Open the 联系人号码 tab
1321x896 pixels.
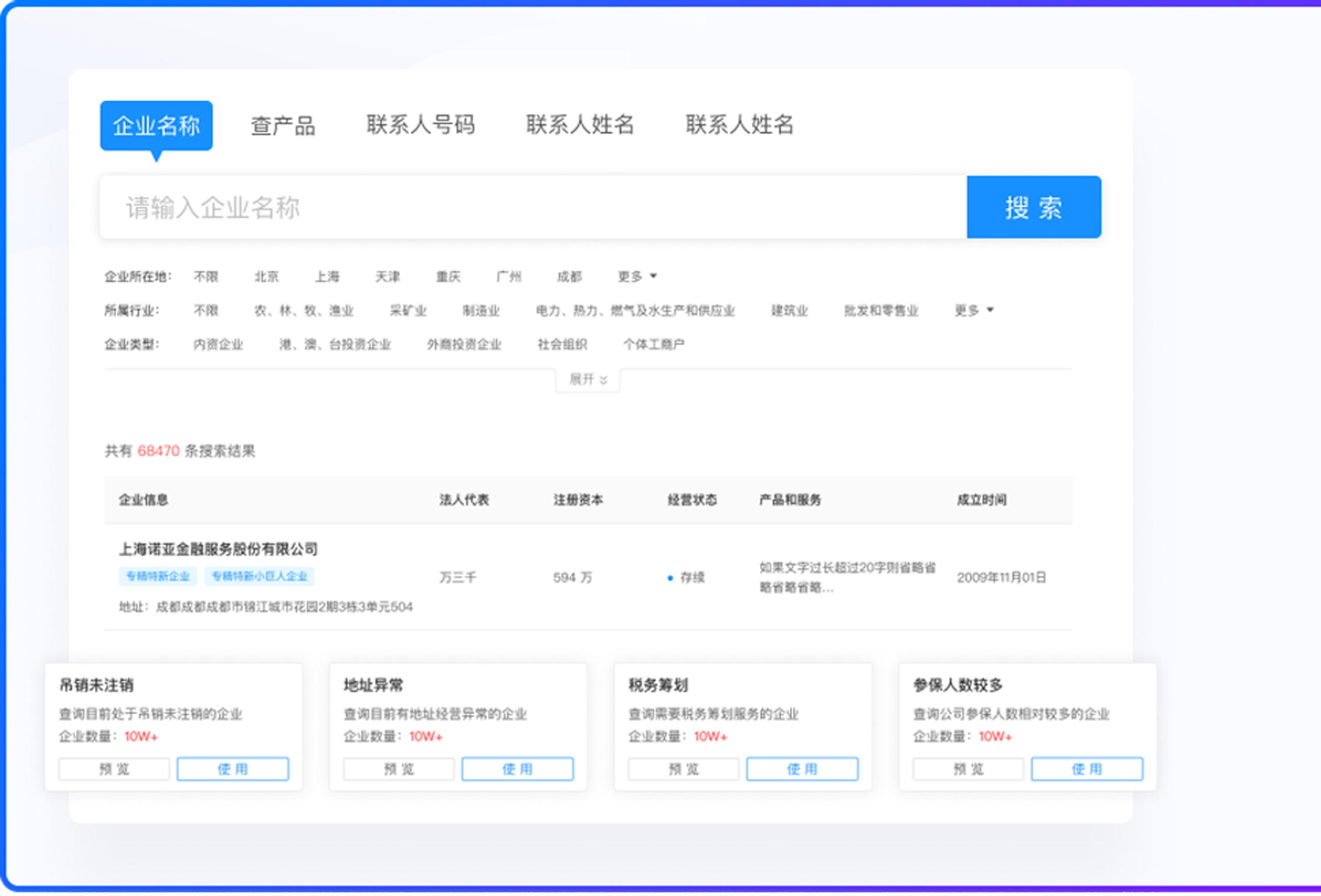(420, 124)
